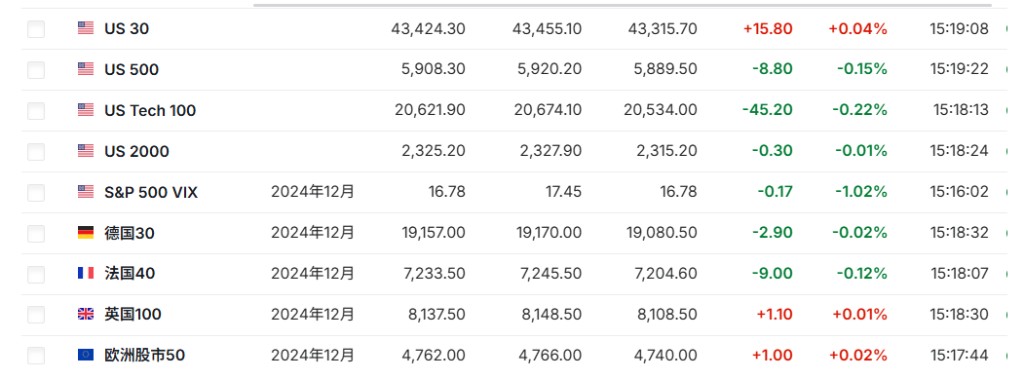1024x373 pixels.
Task: Enable the checkbox for 欧洲股市50
Action: pos(36,355)
